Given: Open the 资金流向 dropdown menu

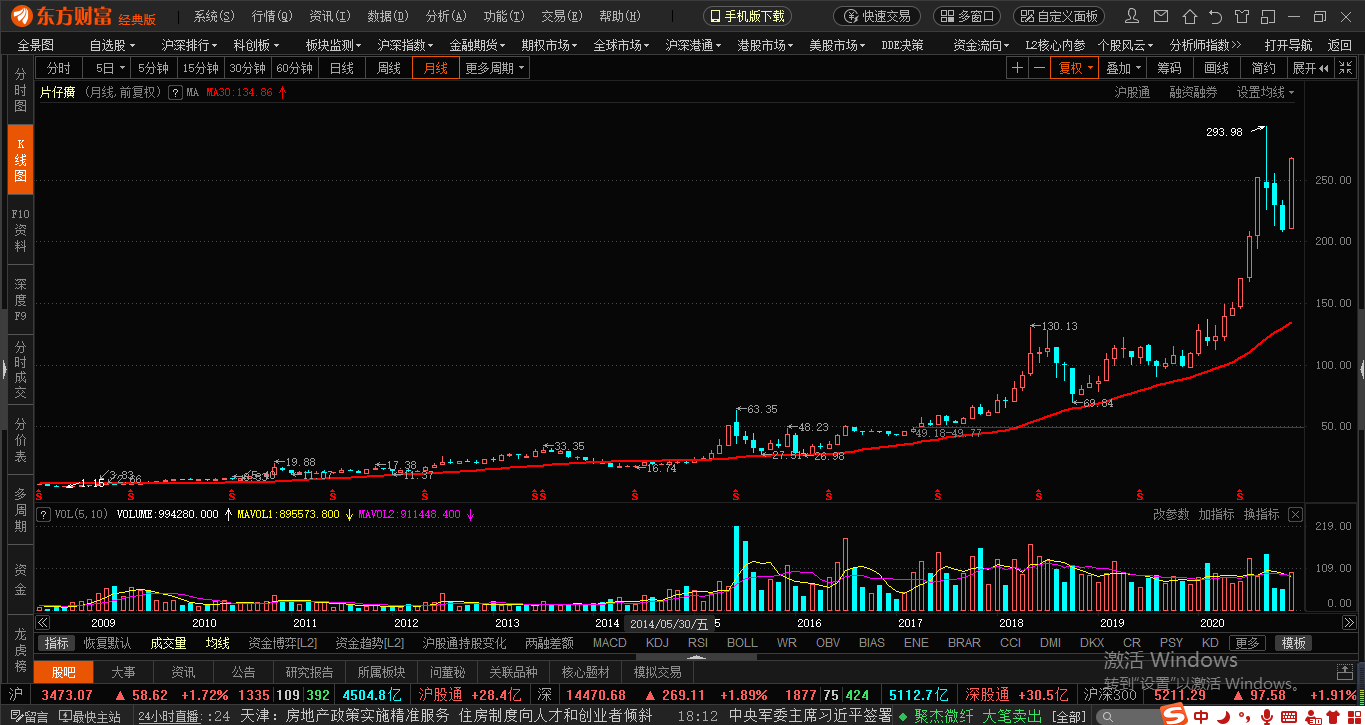Looking at the screenshot, I should (980, 45).
